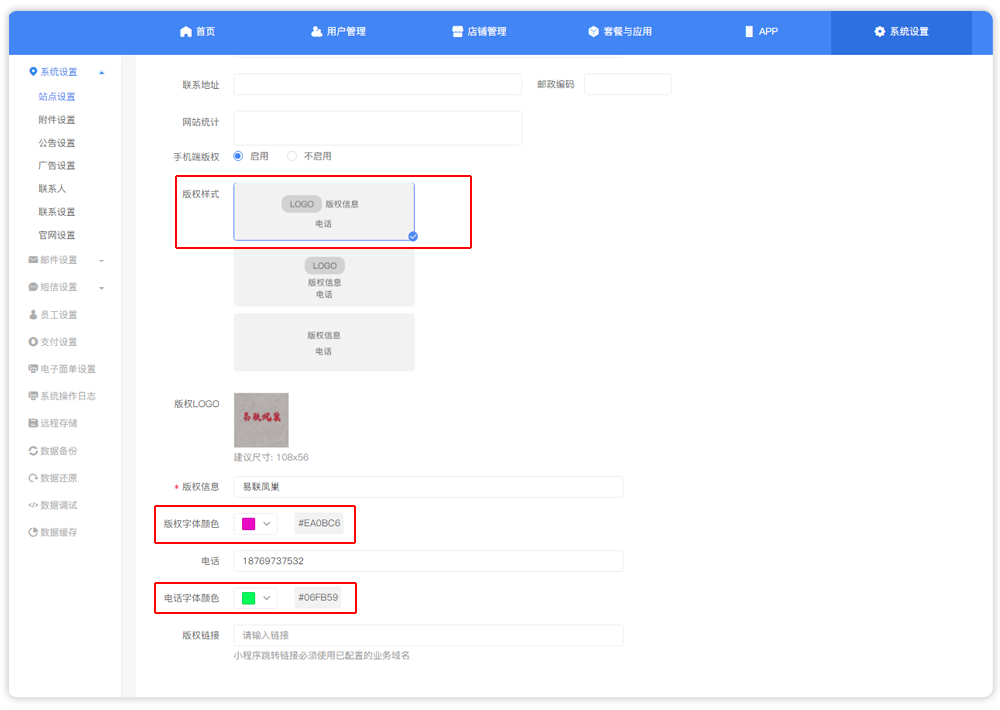The width and height of the screenshot is (1000, 710).
Task: Click the shop icon beside 店铺管理
Action: (x=457, y=31)
